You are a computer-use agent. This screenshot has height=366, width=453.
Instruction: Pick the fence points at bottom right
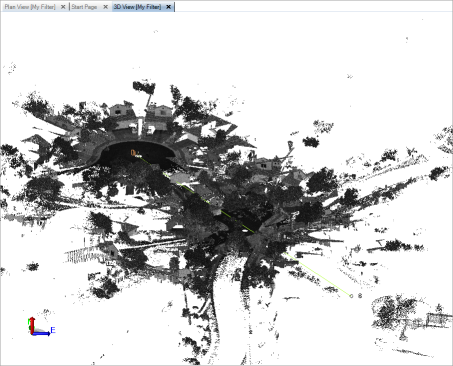[x=439, y=320]
